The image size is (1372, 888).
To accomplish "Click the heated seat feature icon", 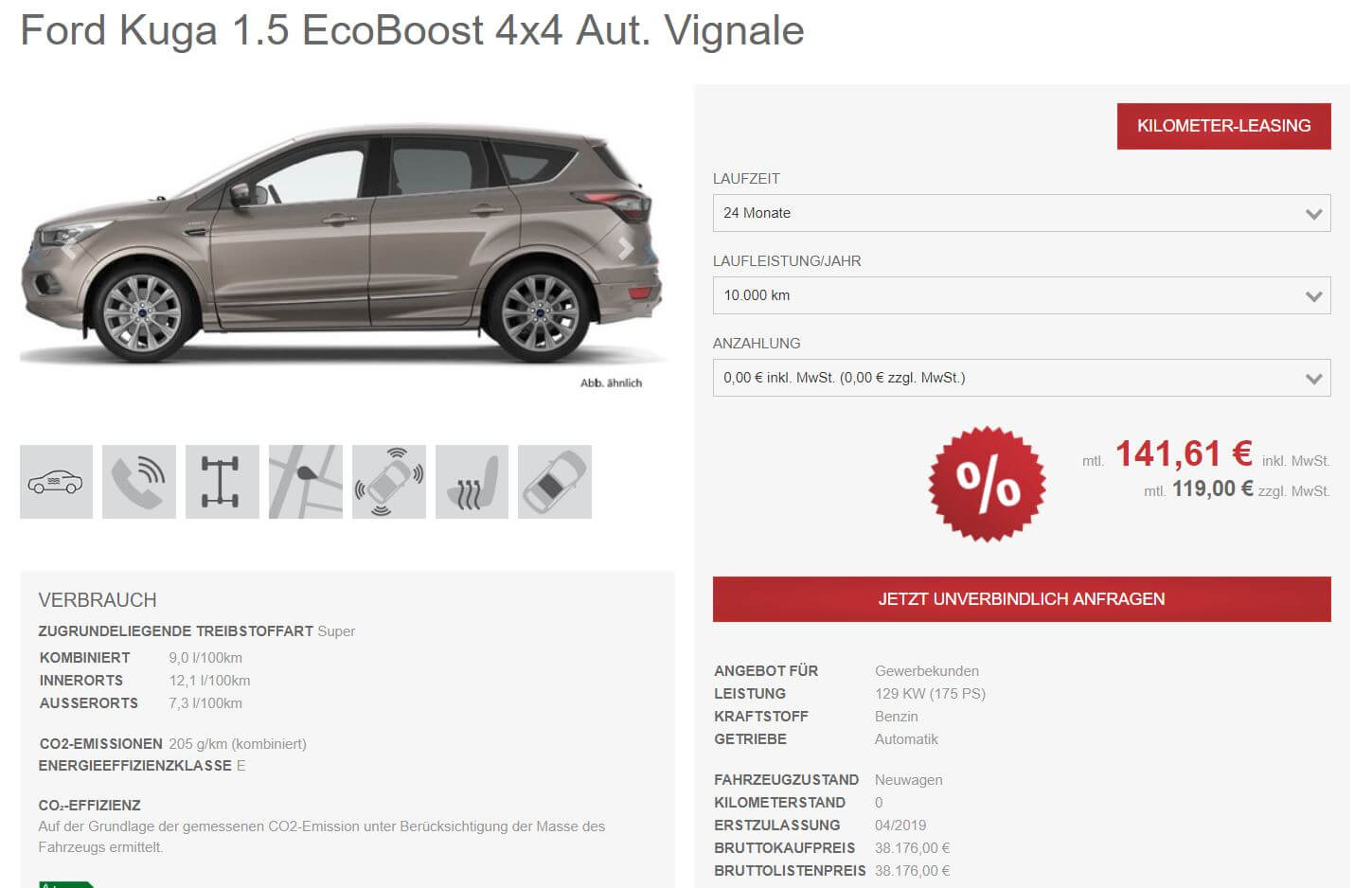I will click(472, 482).
